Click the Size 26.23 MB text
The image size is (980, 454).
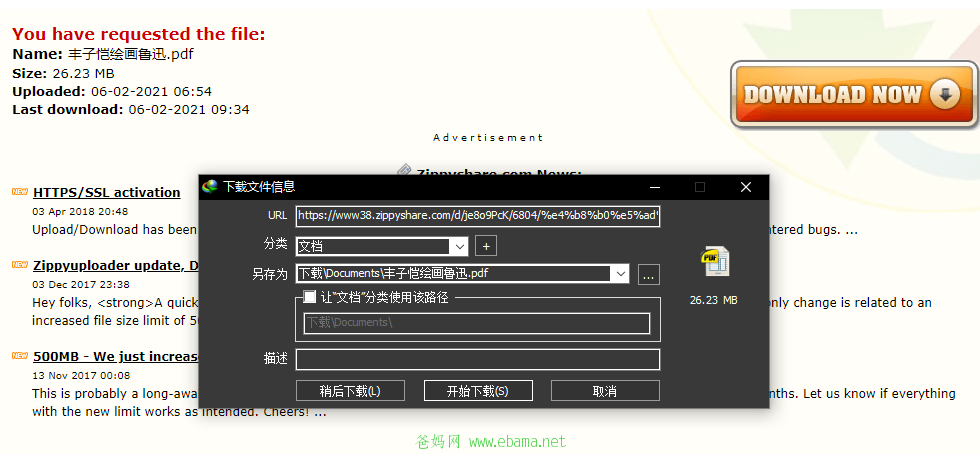pos(63,73)
